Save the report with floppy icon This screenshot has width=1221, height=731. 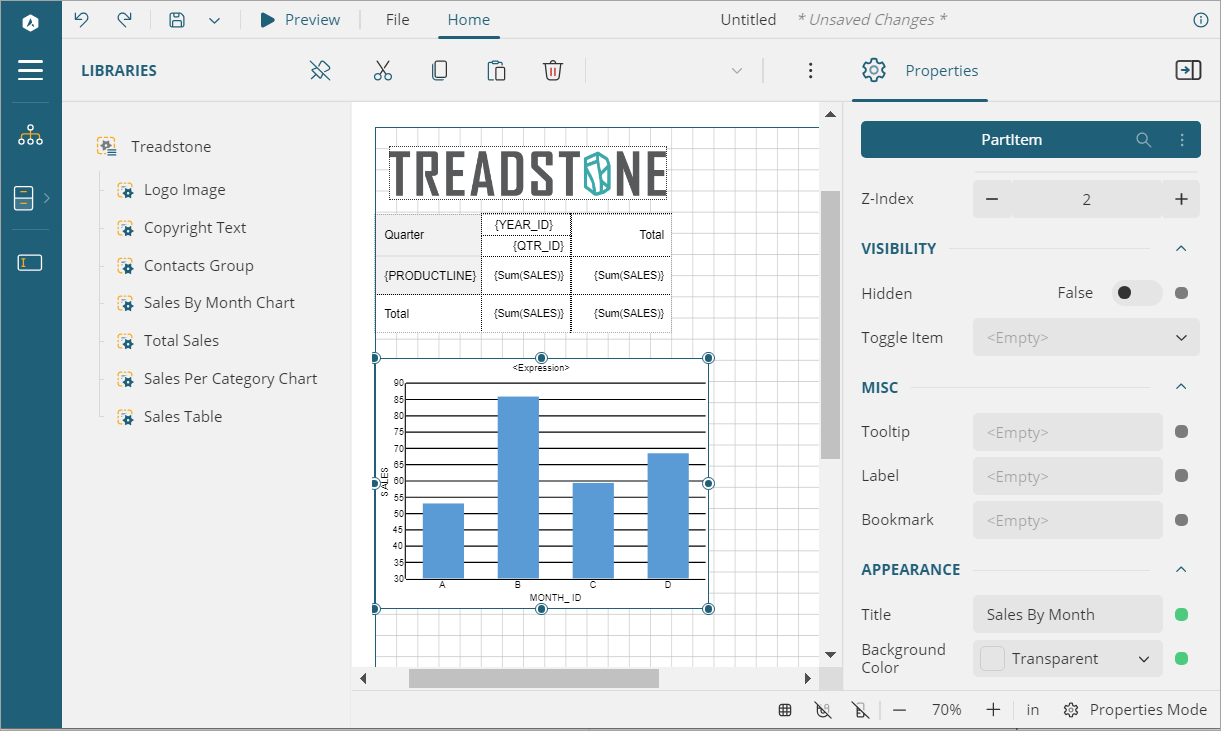177,19
